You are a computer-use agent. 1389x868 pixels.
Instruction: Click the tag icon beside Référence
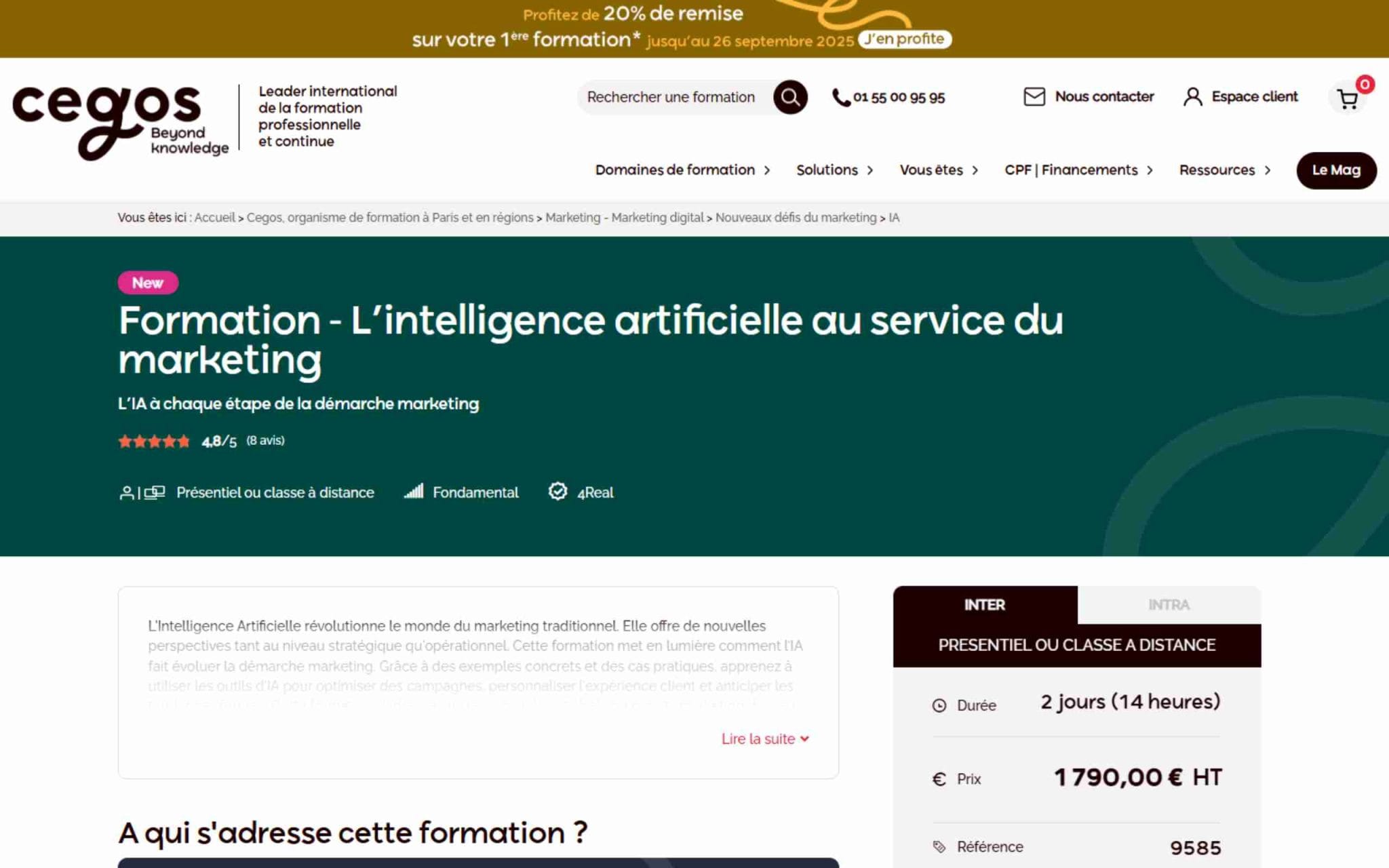coord(939,847)
